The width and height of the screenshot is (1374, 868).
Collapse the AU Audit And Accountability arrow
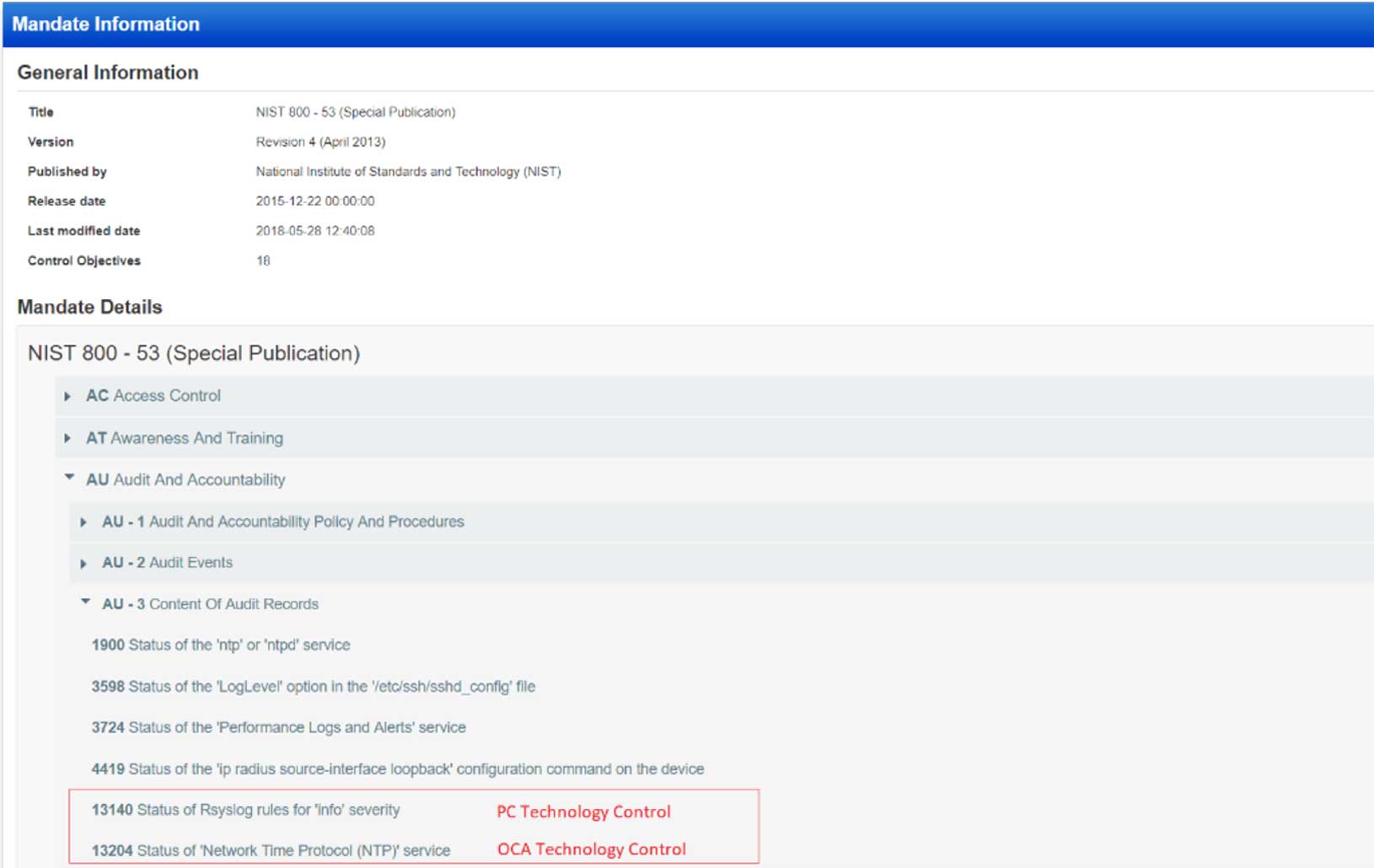click(x=69, y=478)
